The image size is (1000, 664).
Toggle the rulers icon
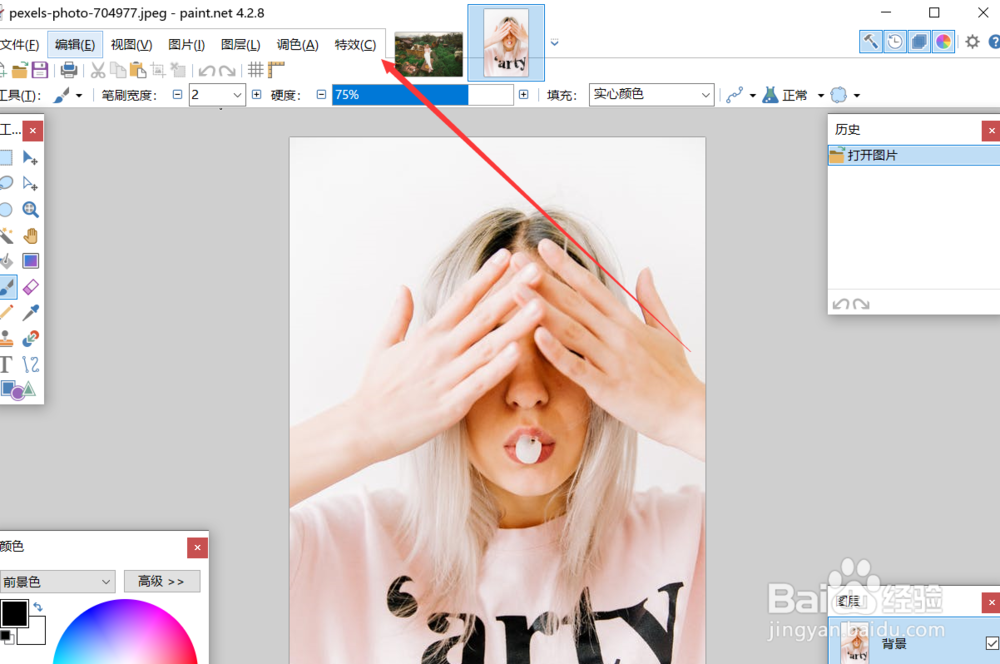[x=276, y=70]
